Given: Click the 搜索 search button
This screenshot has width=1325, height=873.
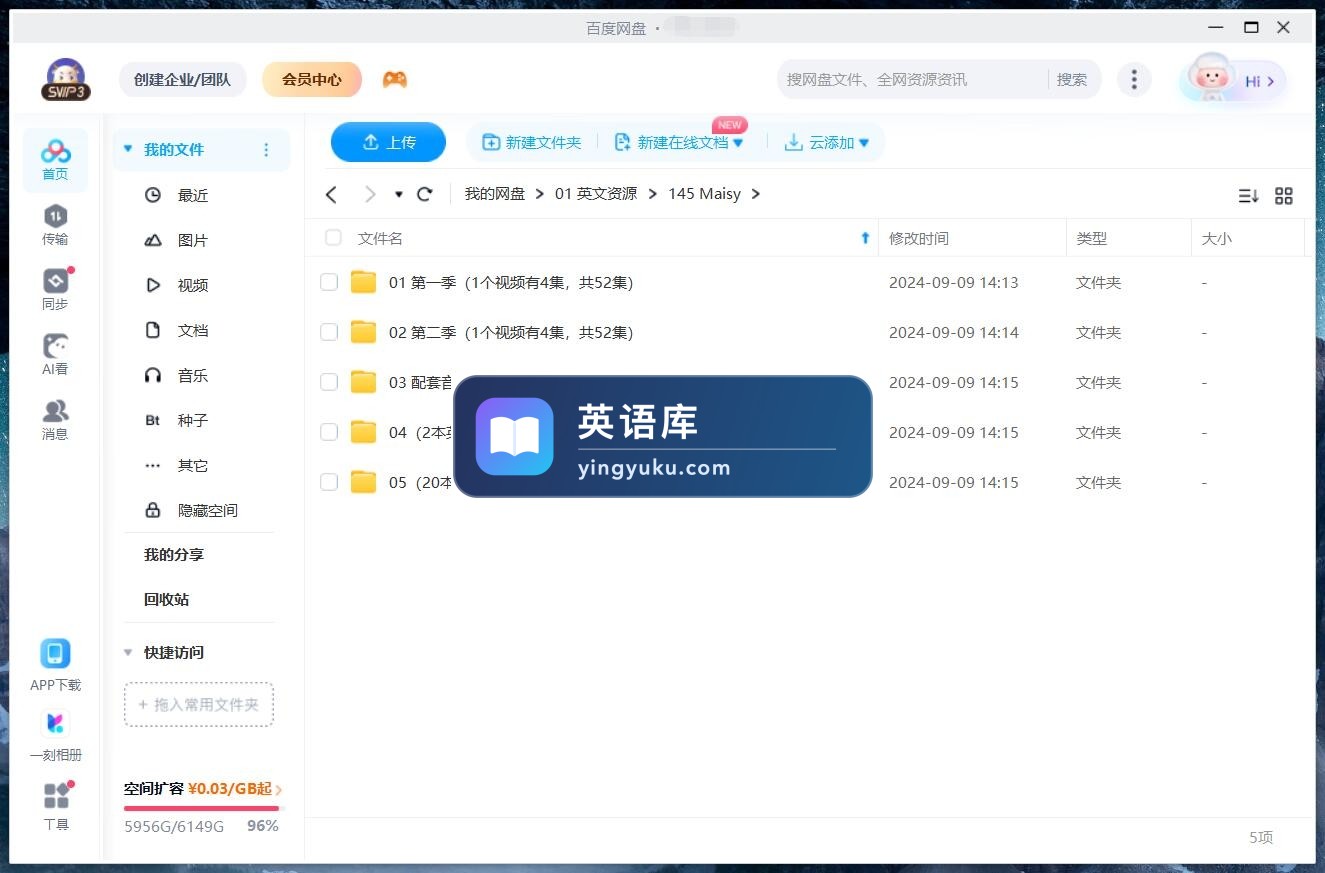Looking at the screenshot, I should (1072, 79).
